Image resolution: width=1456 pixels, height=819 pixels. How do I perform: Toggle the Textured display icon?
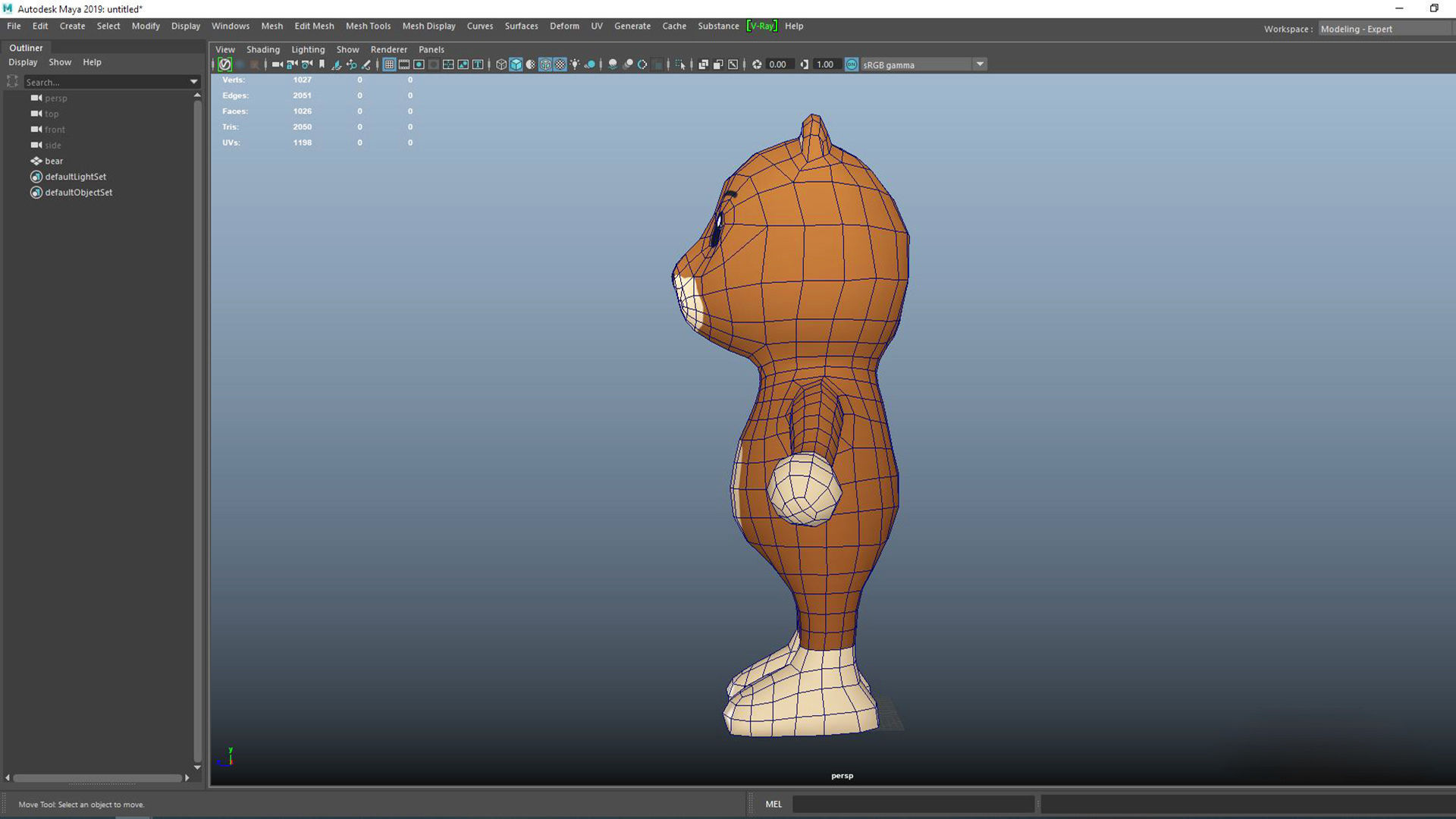point(560,64)
